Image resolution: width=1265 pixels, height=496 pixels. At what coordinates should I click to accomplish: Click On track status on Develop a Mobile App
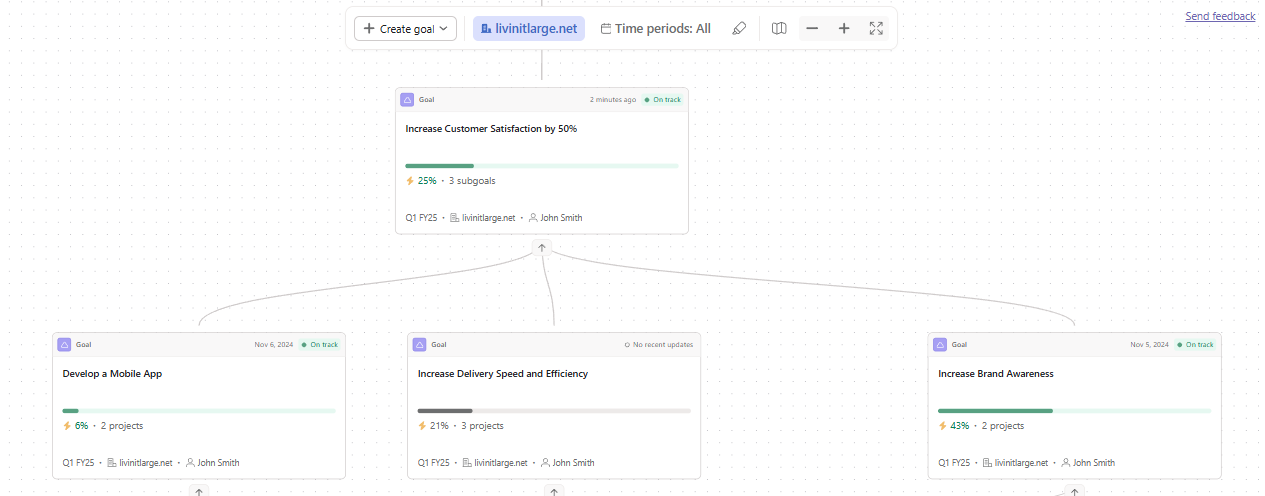319,345
